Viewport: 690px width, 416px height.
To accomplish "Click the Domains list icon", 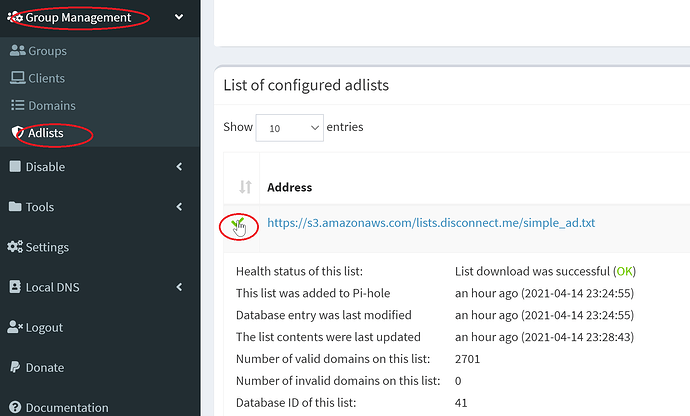I will point(18,105).
